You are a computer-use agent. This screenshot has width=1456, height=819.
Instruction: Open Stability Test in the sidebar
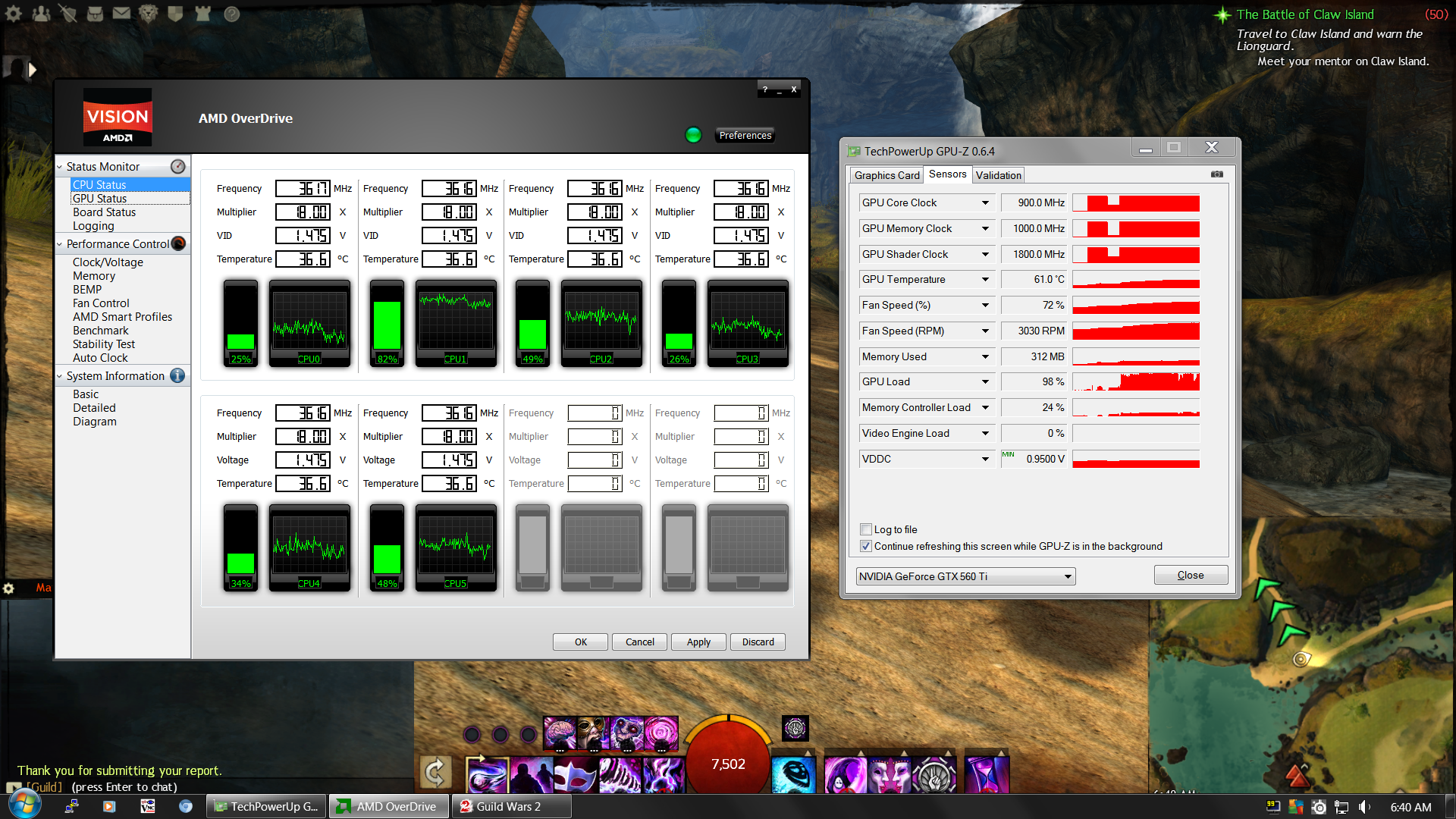[104, 344]
